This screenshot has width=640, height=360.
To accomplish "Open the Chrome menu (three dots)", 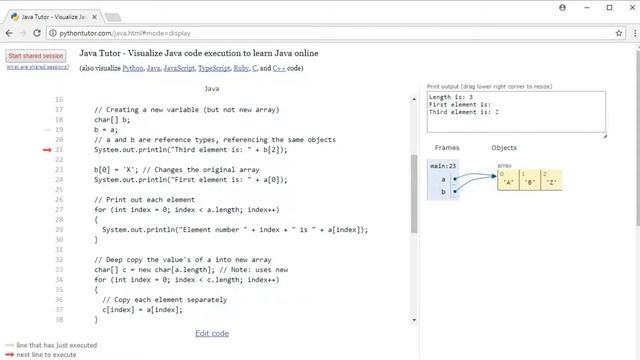I will tap(635, 33).
